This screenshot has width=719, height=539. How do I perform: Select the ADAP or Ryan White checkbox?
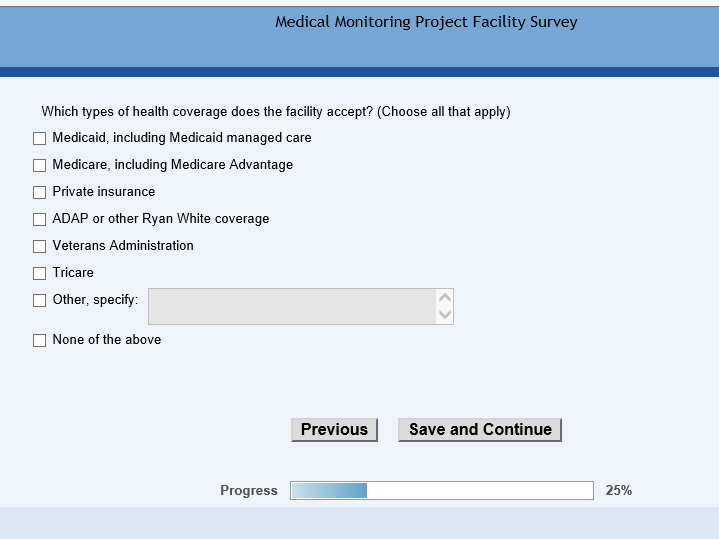40,220
